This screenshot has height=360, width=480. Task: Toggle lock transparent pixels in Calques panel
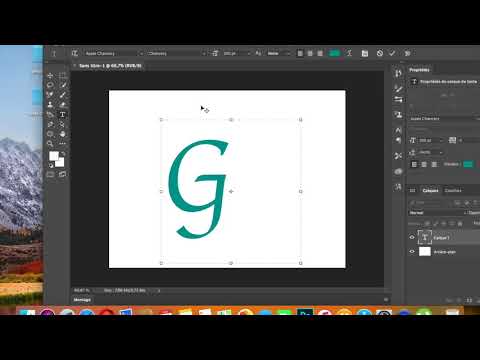coord(428,223)
